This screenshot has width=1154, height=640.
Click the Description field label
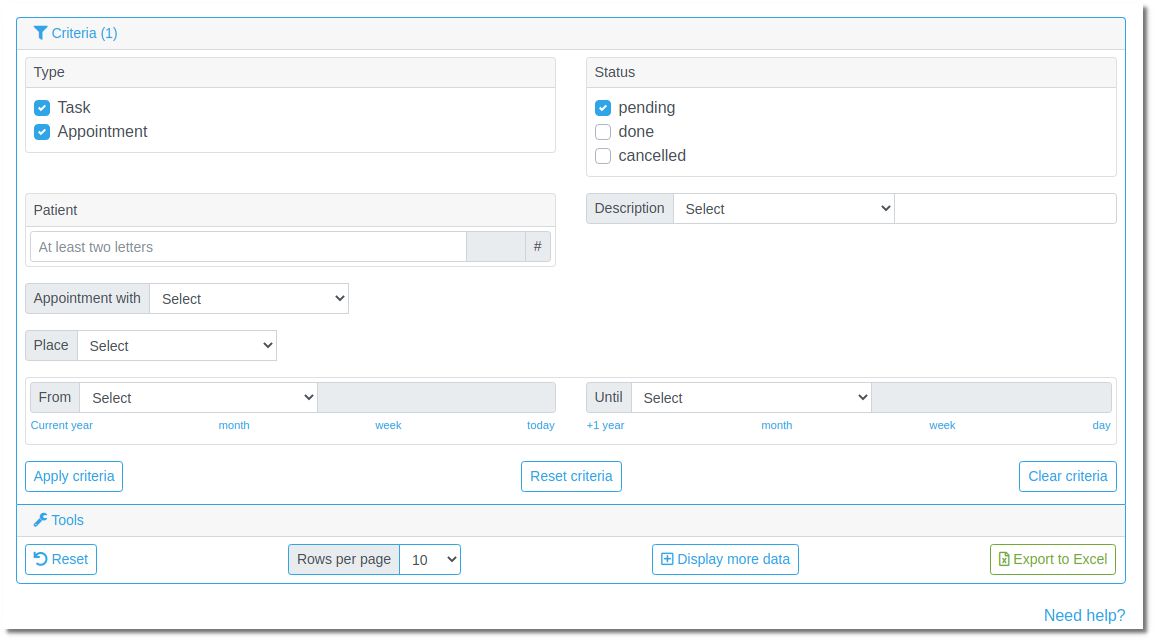[629, 209]
